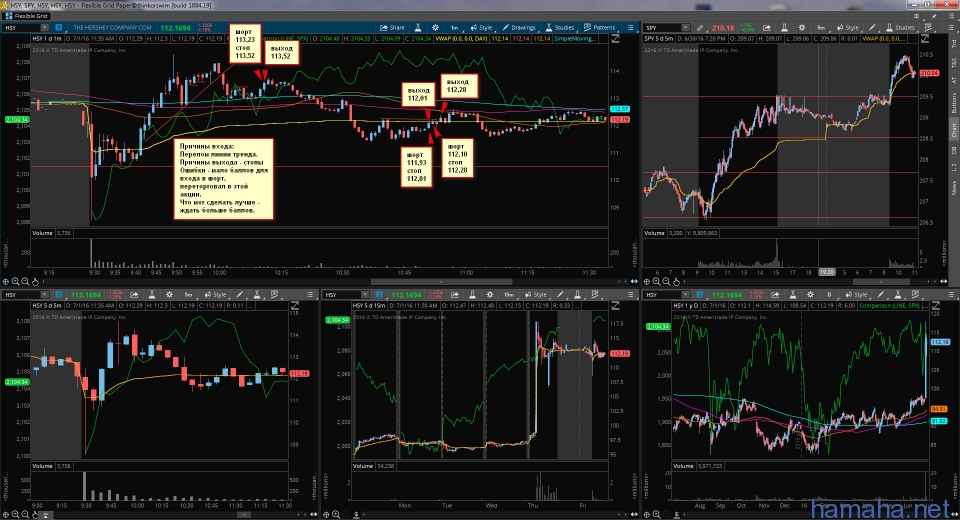This screenshot has width=960, height=520.
Task: Open Style menu on HSY 1m chart
Action: 482,28
